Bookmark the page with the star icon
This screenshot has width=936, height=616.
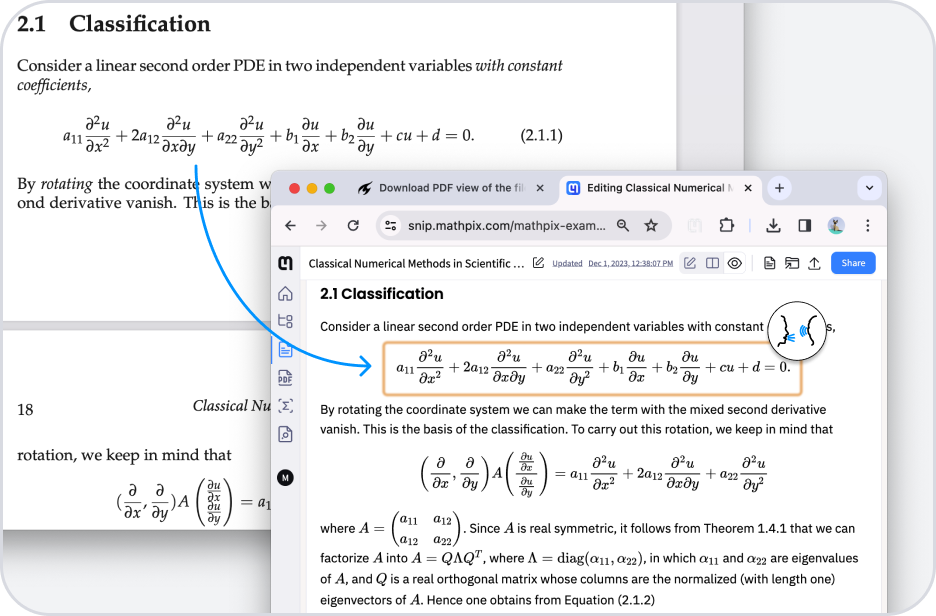coord(651,226)
